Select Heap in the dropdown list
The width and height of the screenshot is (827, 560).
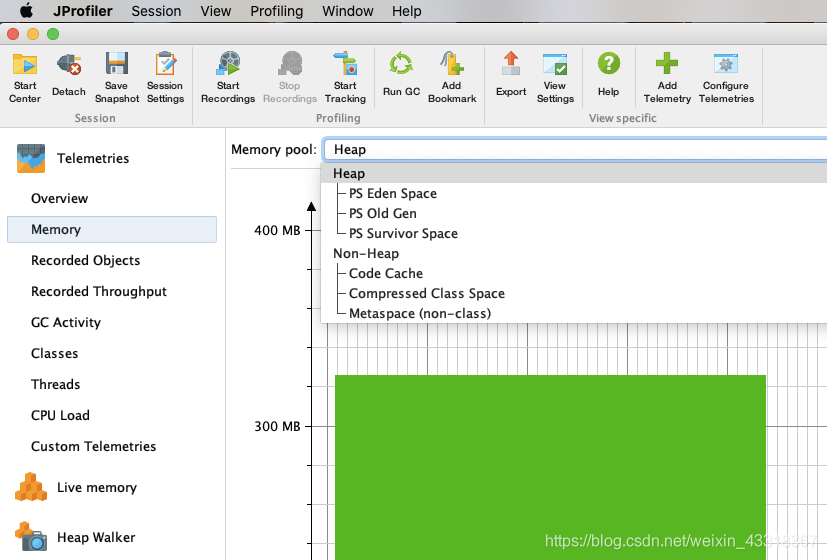pos(574,173)
